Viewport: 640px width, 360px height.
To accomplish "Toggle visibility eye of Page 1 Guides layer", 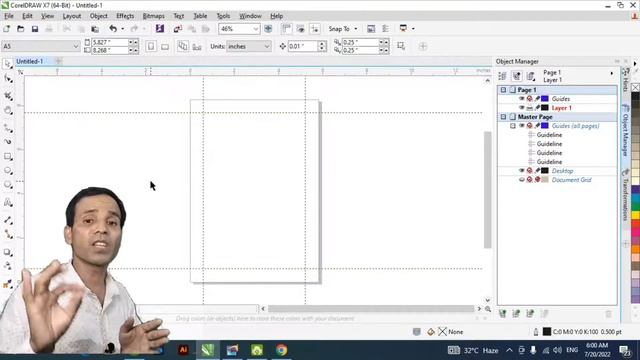I will (521, 99).
